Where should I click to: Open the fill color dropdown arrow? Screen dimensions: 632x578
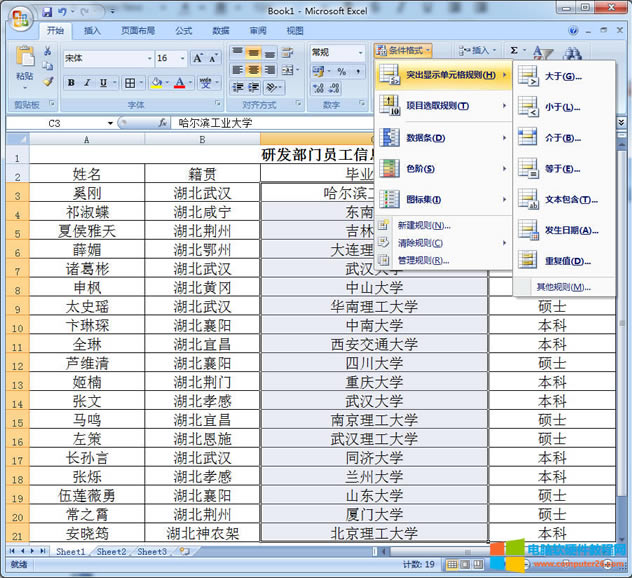click(167, 83)
